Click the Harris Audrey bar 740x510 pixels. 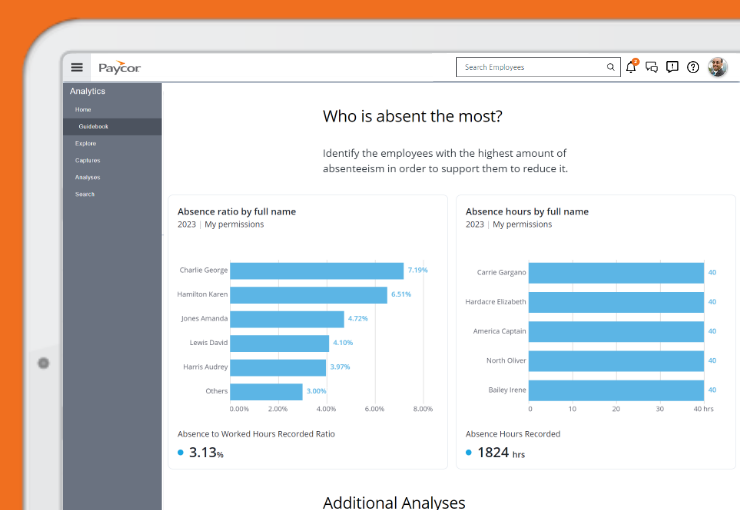(278, 368)
